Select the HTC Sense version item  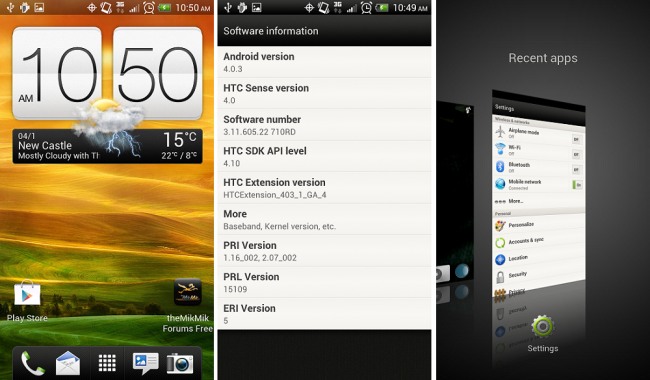click(324, 94)
